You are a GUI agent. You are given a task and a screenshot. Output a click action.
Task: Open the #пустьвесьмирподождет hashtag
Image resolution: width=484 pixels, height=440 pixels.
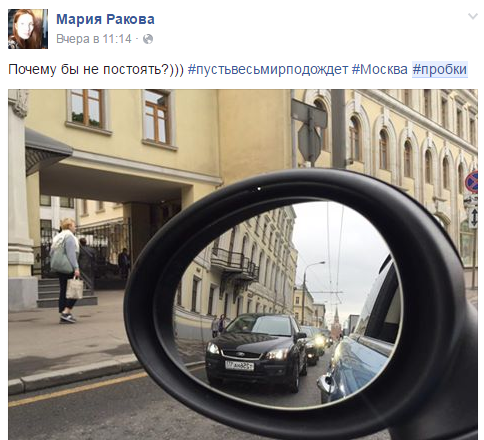coord(268,69)
